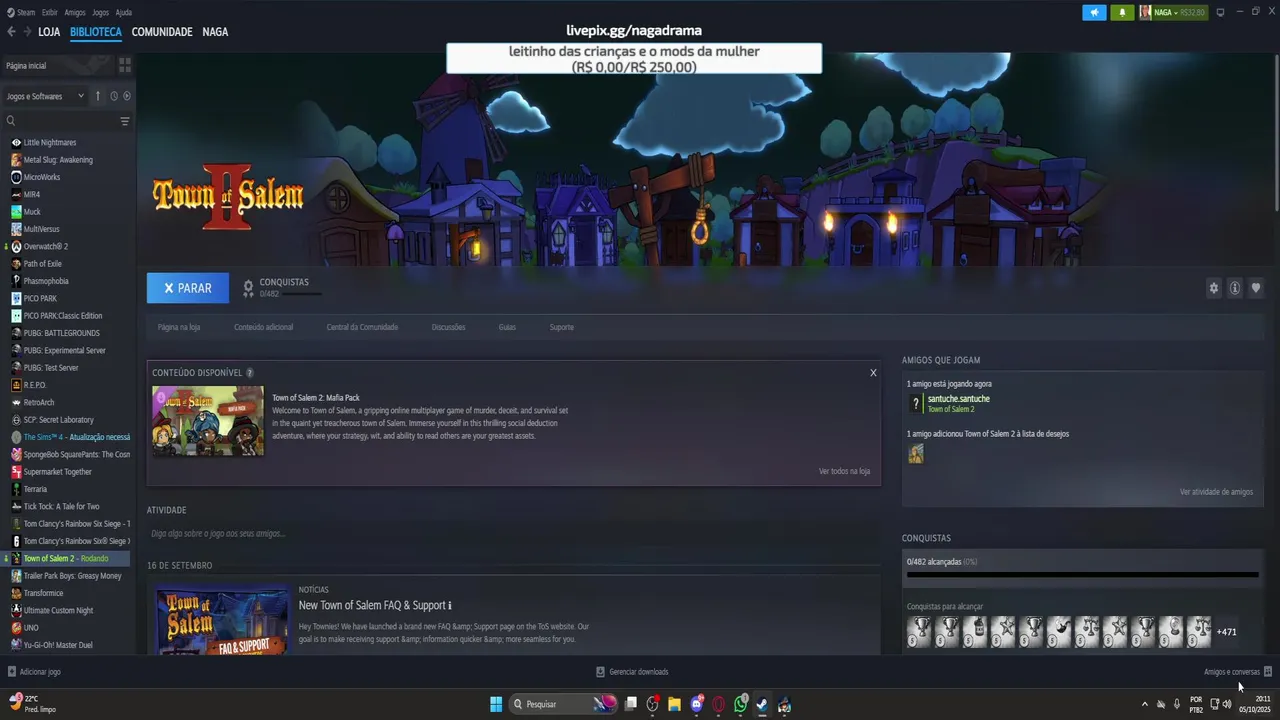The height and width of the screenshot is (720, 1280).
Task: Open advanced library filter options icon
Action: tap(125, 121)
